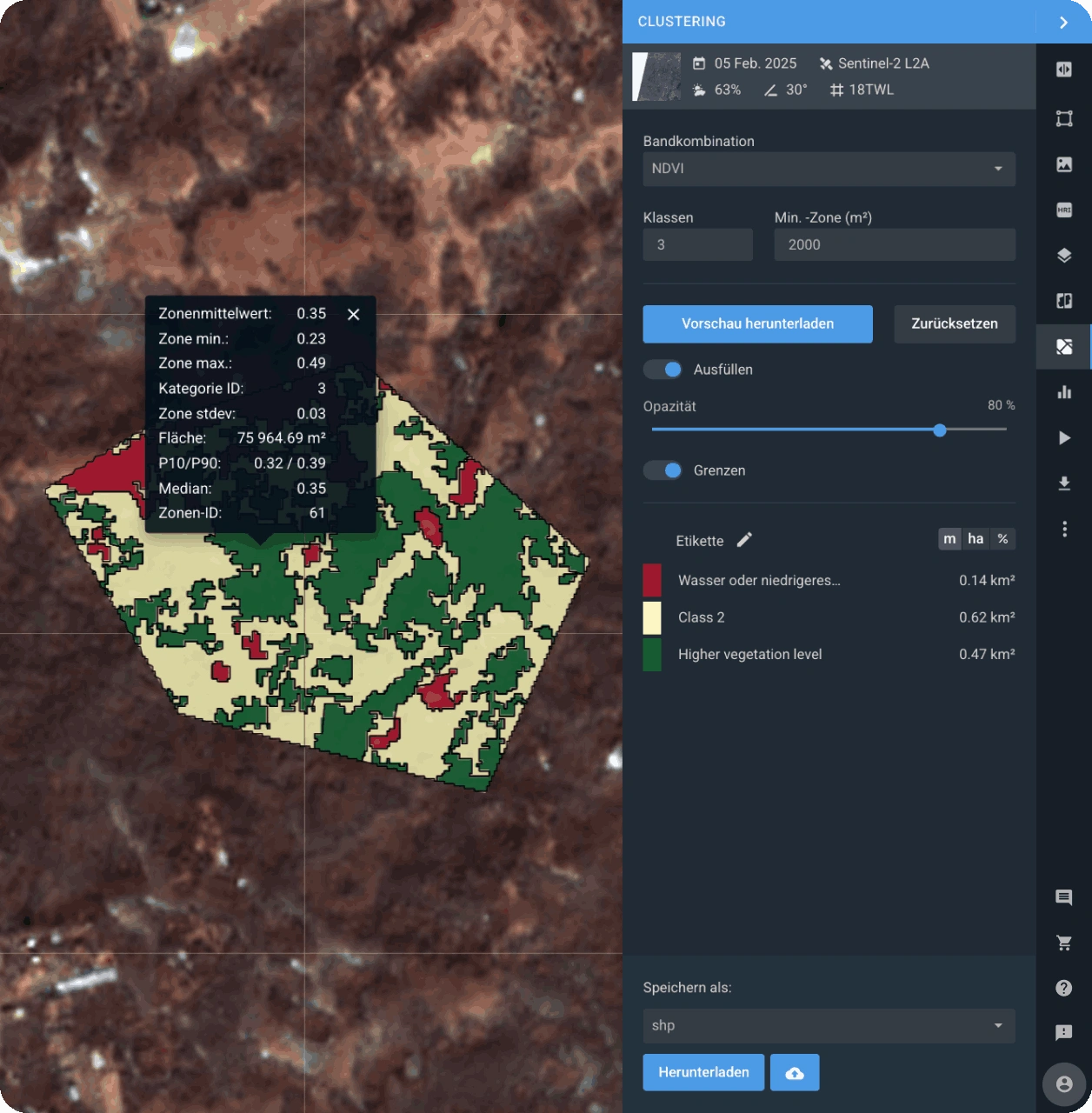1092x1113 pixels.
Task: Open the Bandkombination NDVI dropdown
Action: 829,169
